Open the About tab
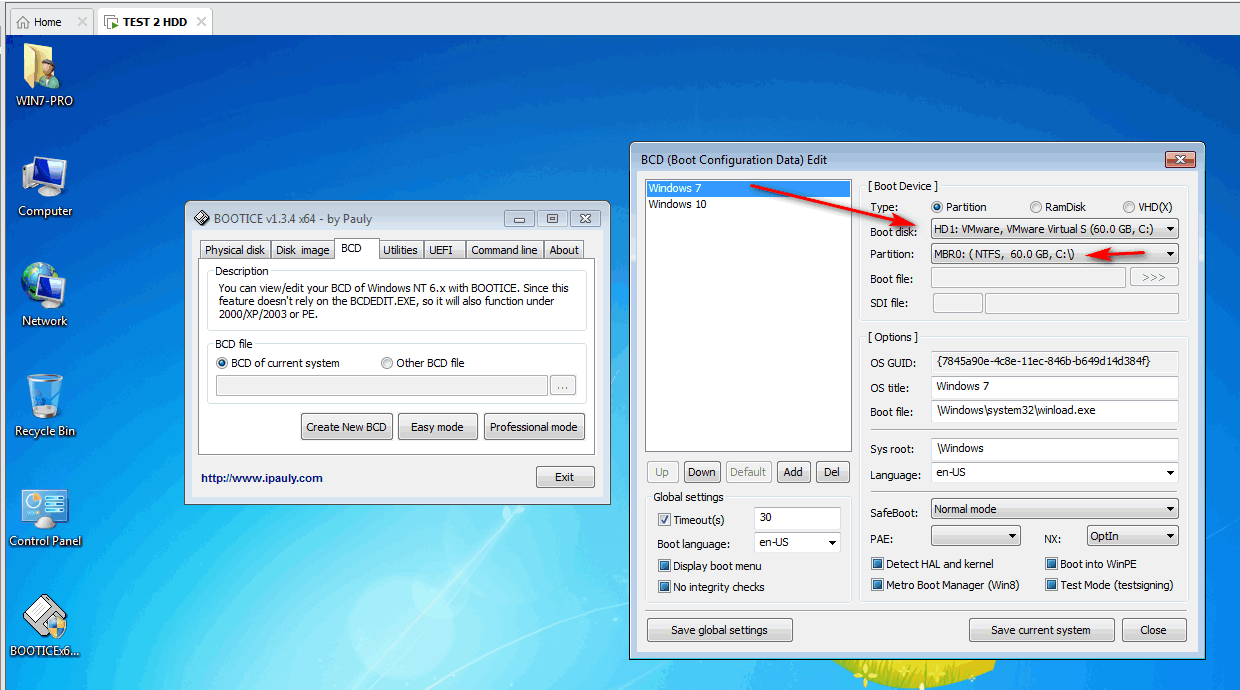The width and height of the screenshot is (1240, 690). click(564, 250)
